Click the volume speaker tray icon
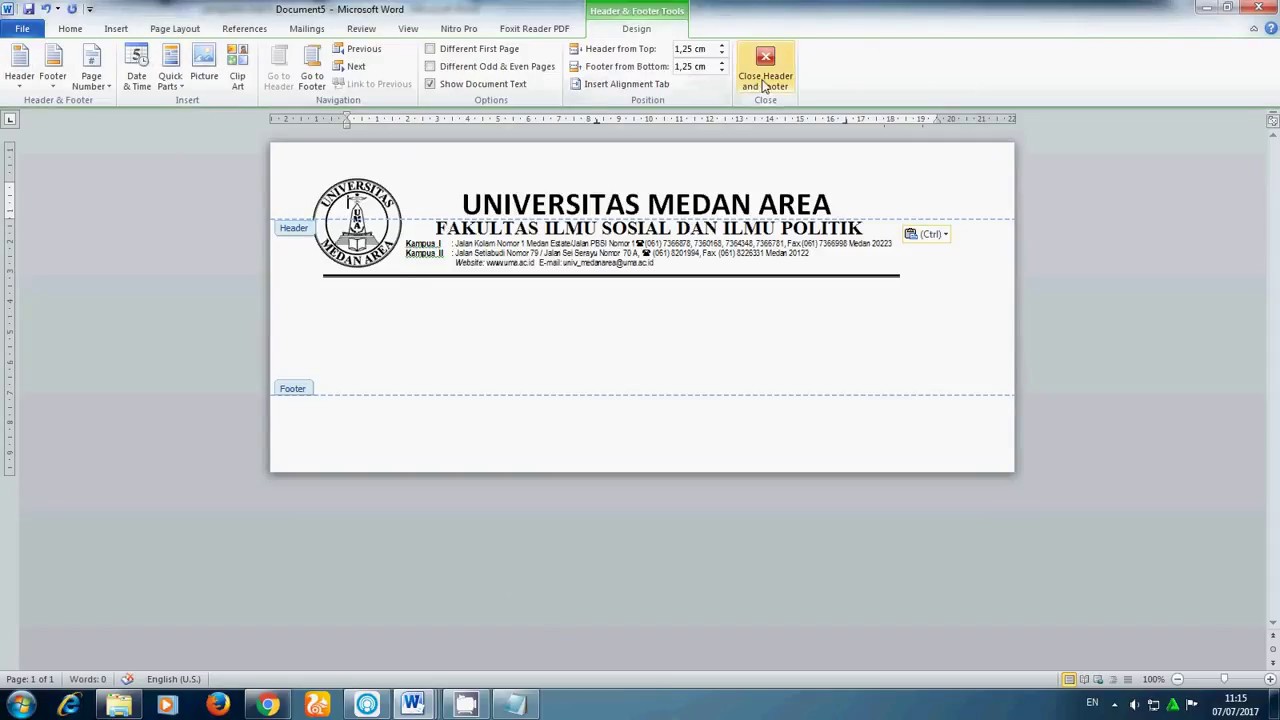Screen dimensions: 1280x720 [1134, 705]
